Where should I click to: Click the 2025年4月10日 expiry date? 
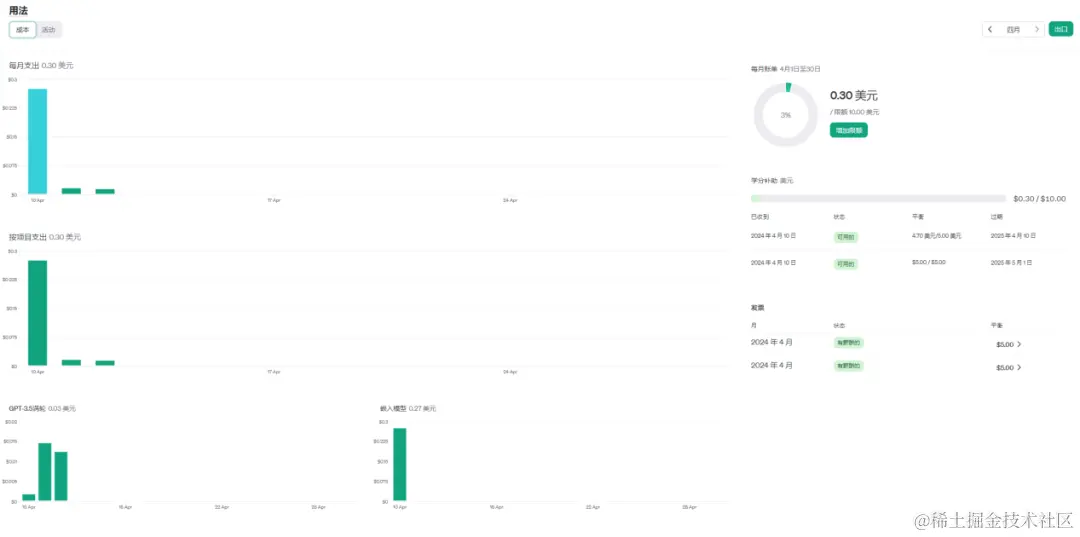(x=1012, y=235)
